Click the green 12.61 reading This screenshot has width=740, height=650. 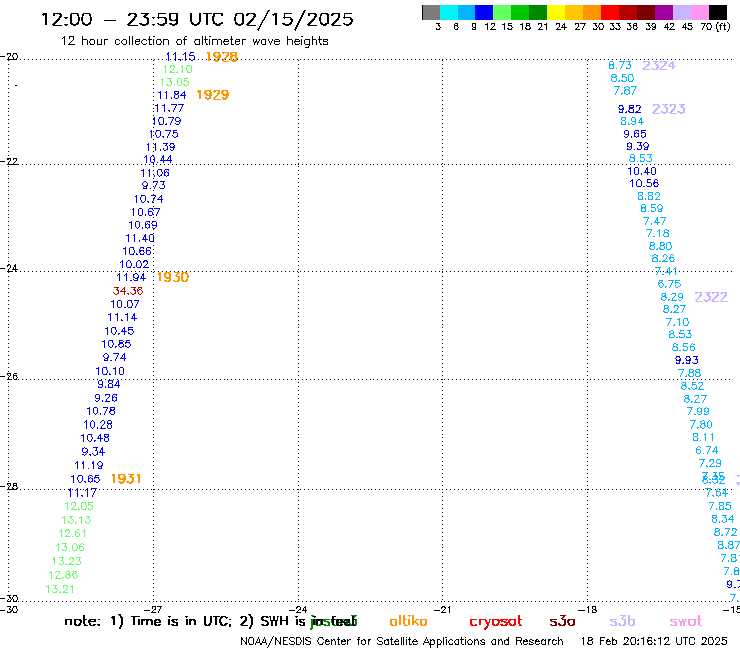72,533
